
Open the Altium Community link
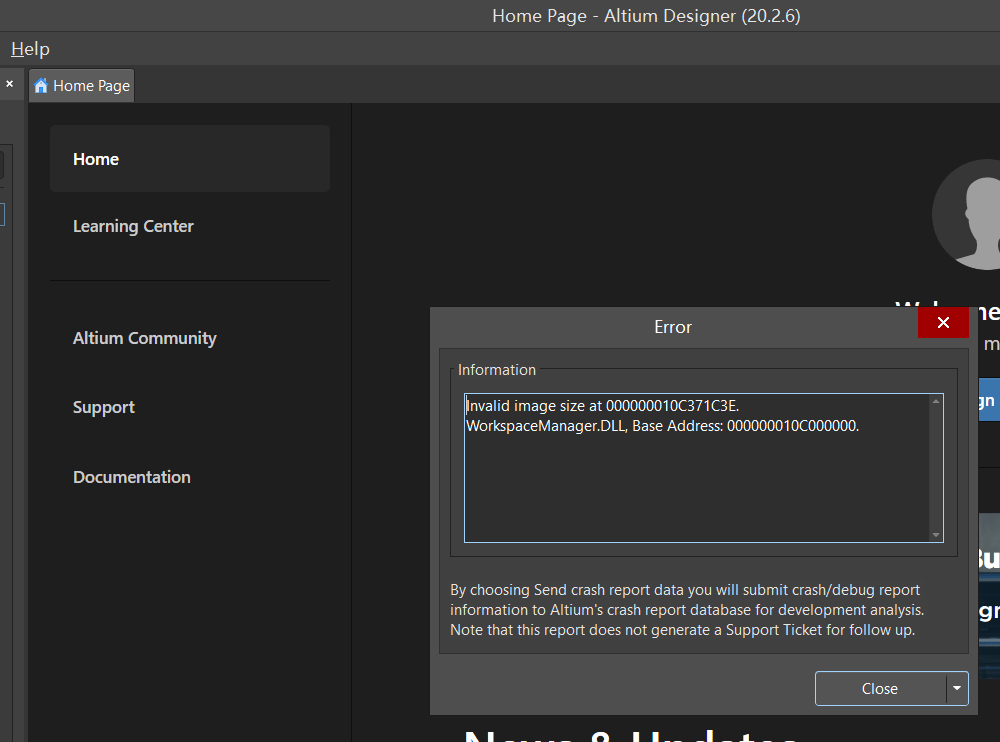tap(144, 338)
